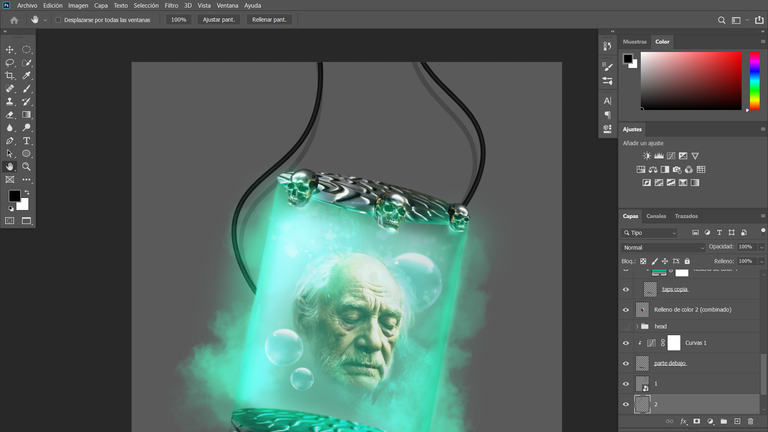Switch to the Canales tab
This screenshot has width=768, height=432.
[656, 216]
